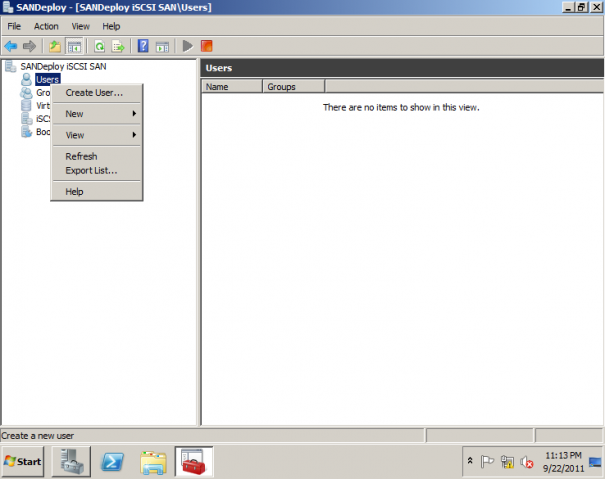Select the Users tree item label
The height and width of the screenshot is (479, 605).
click(x=47, y=80)
